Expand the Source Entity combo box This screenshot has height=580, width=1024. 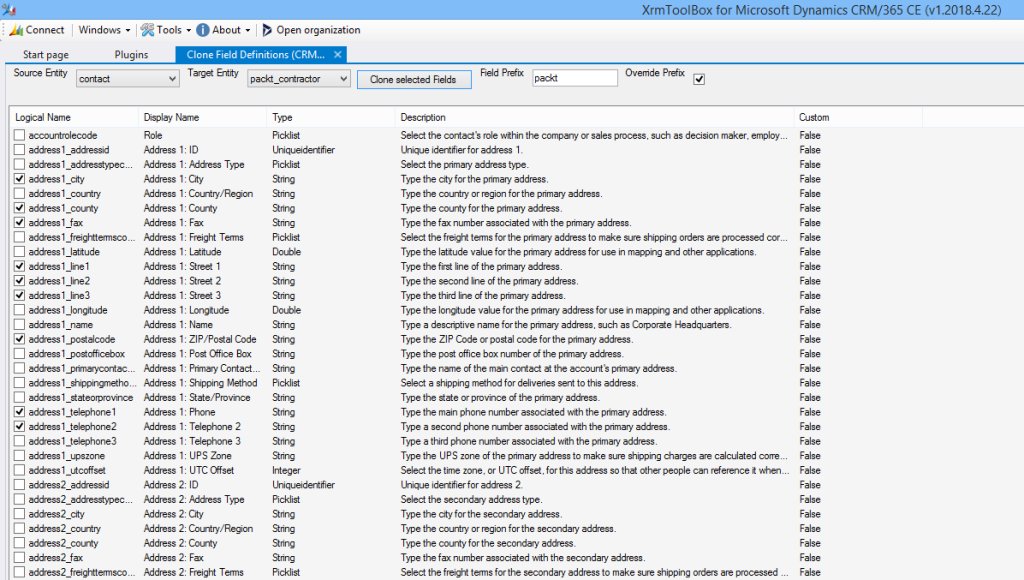pos(127,78)
